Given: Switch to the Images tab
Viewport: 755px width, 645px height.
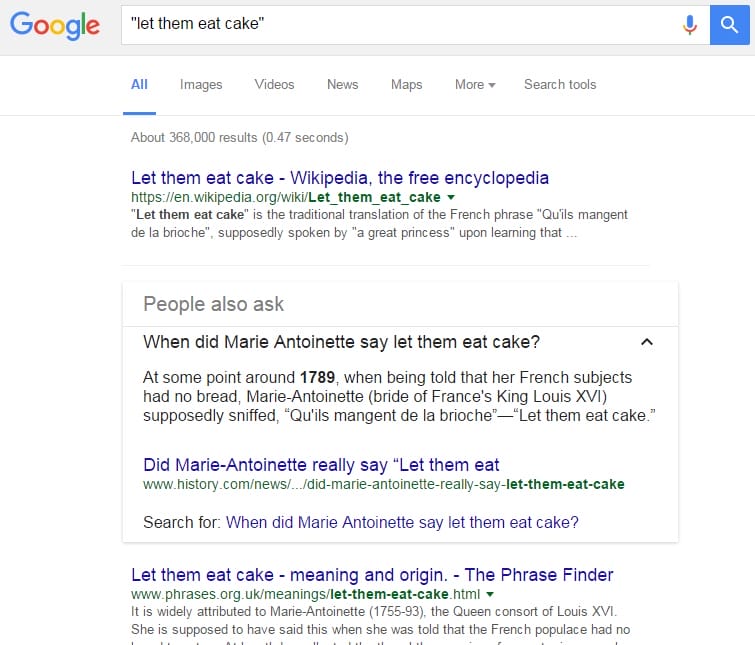Looking at the screenshot, I should pyautogui.click(x=201, y=85).
